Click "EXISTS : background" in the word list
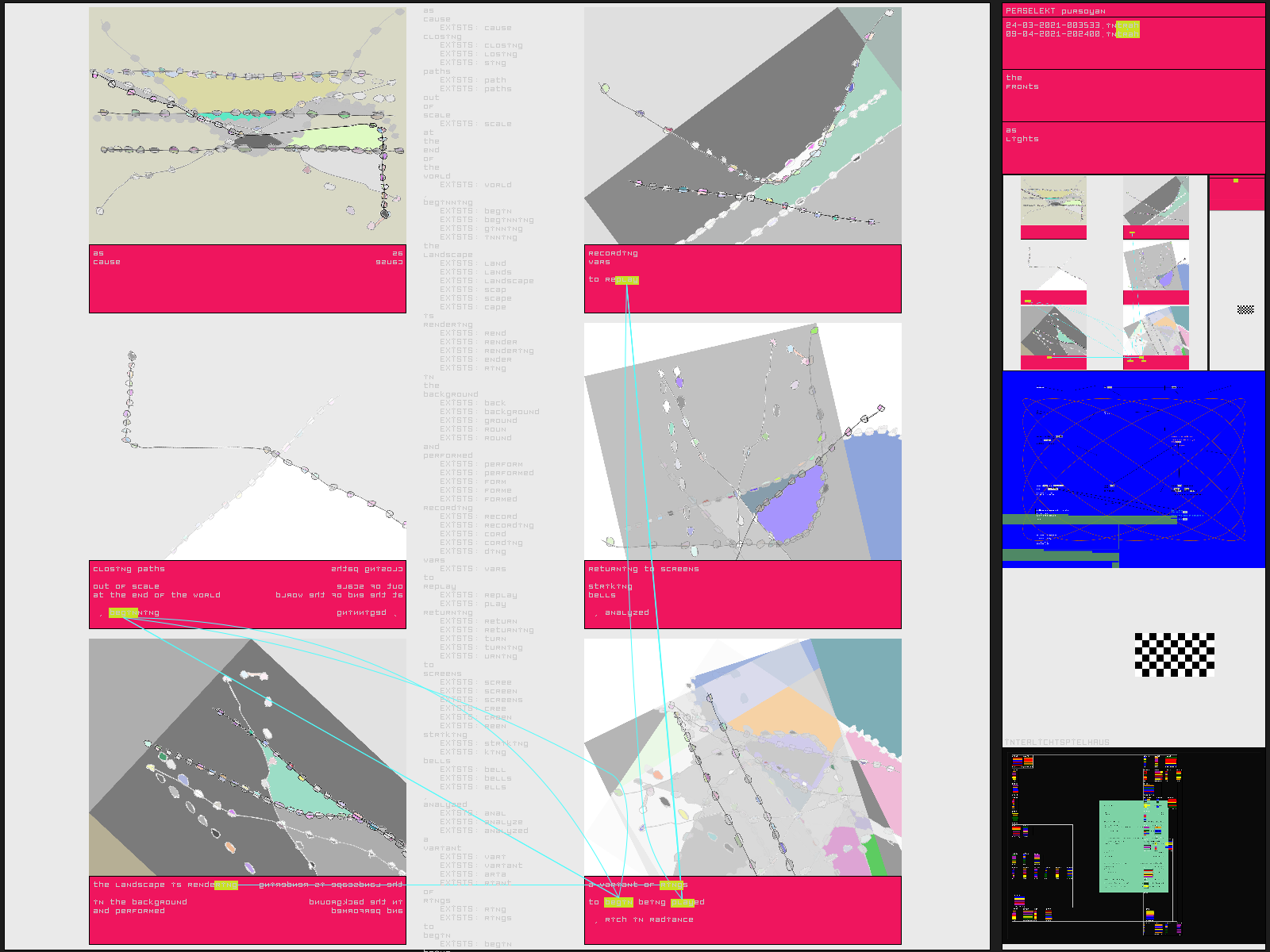Image resolution: width=1270 pixels, height=952 pixels. pyautogui.click(x=490, y=412)
